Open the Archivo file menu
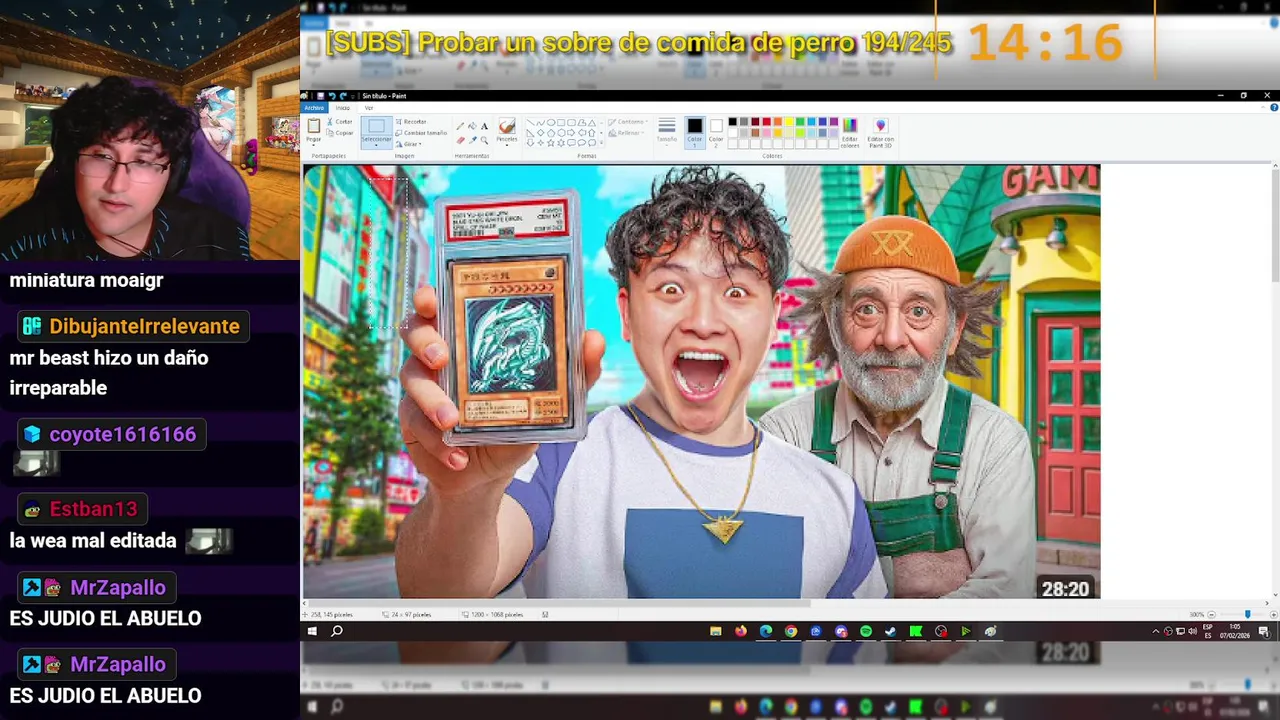Image resolution: width=1280 pixels, height=720 pixels. (314, 108)
